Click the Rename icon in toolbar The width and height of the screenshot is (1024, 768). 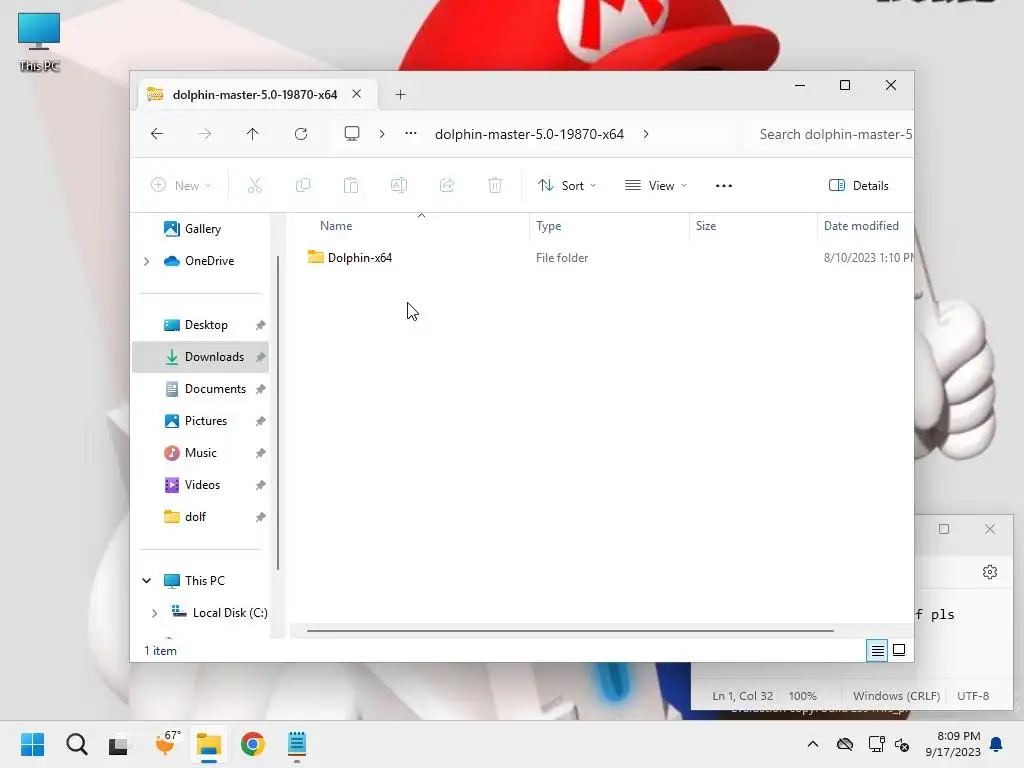[399, 185]
